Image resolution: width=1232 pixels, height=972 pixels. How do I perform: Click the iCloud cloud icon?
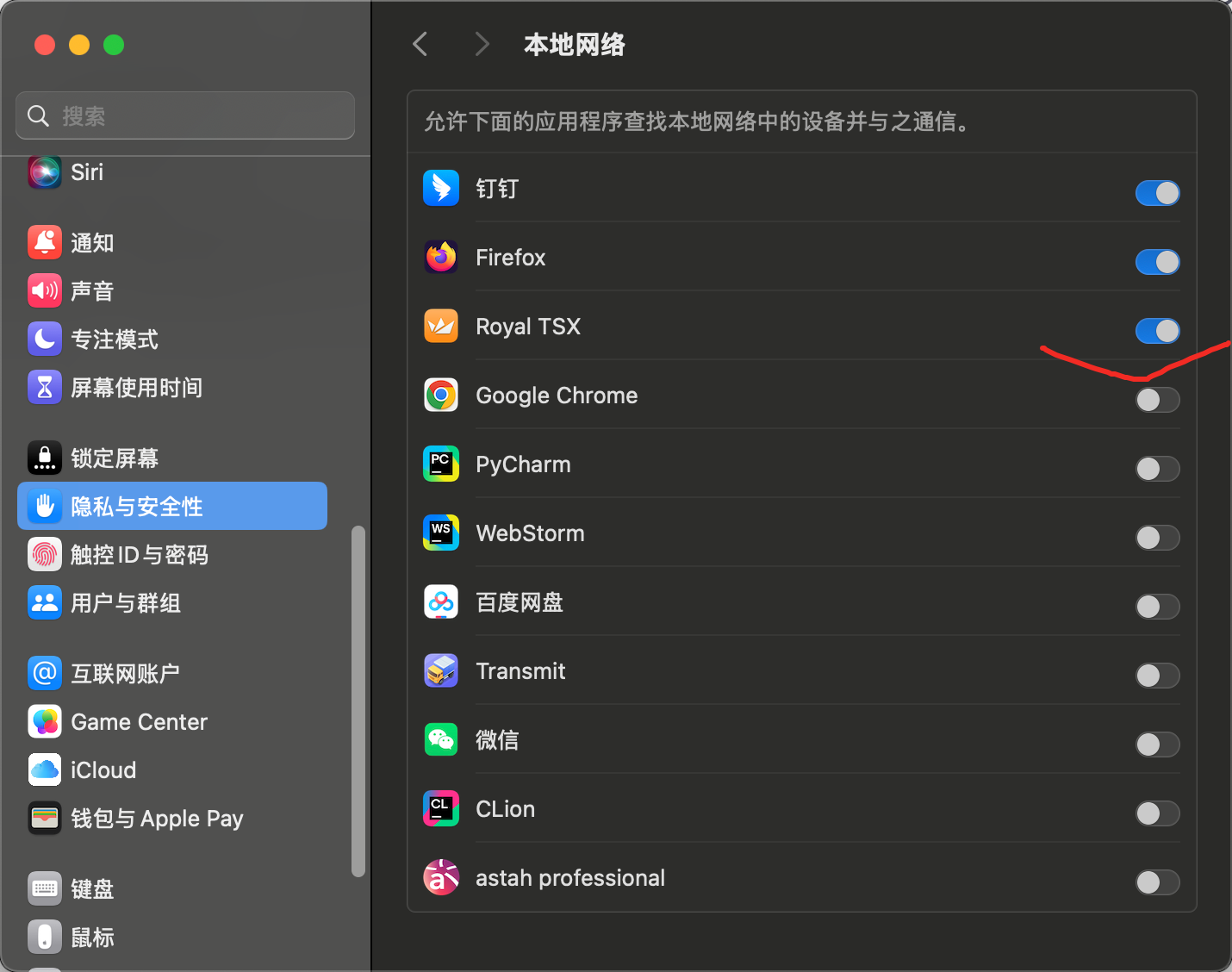click(45, 770)
